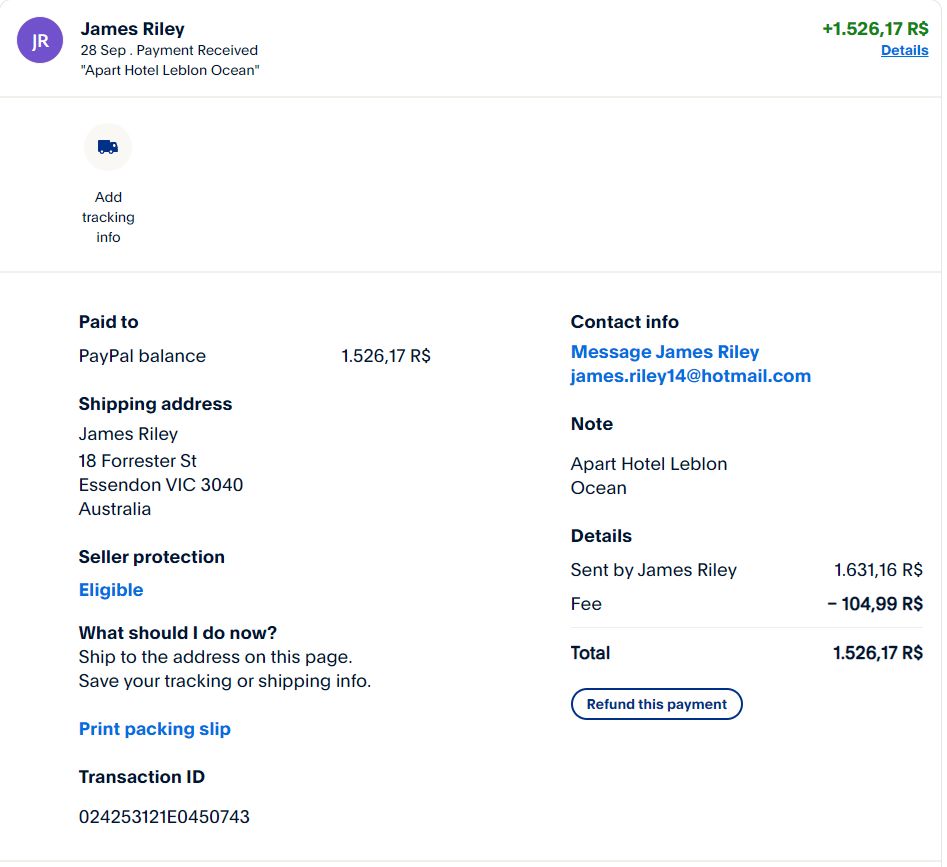The height and width of the screenshot is (867, 947).
Task: Click the james.riley14@hotmail.com email link
Action: click(x=690, y=376)
